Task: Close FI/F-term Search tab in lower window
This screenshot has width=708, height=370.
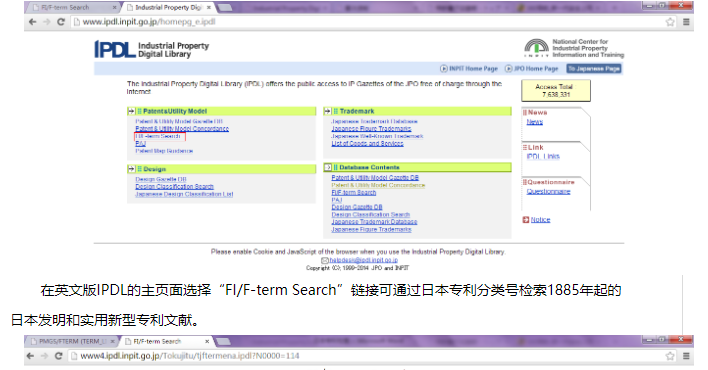Action: pos(207,341)
